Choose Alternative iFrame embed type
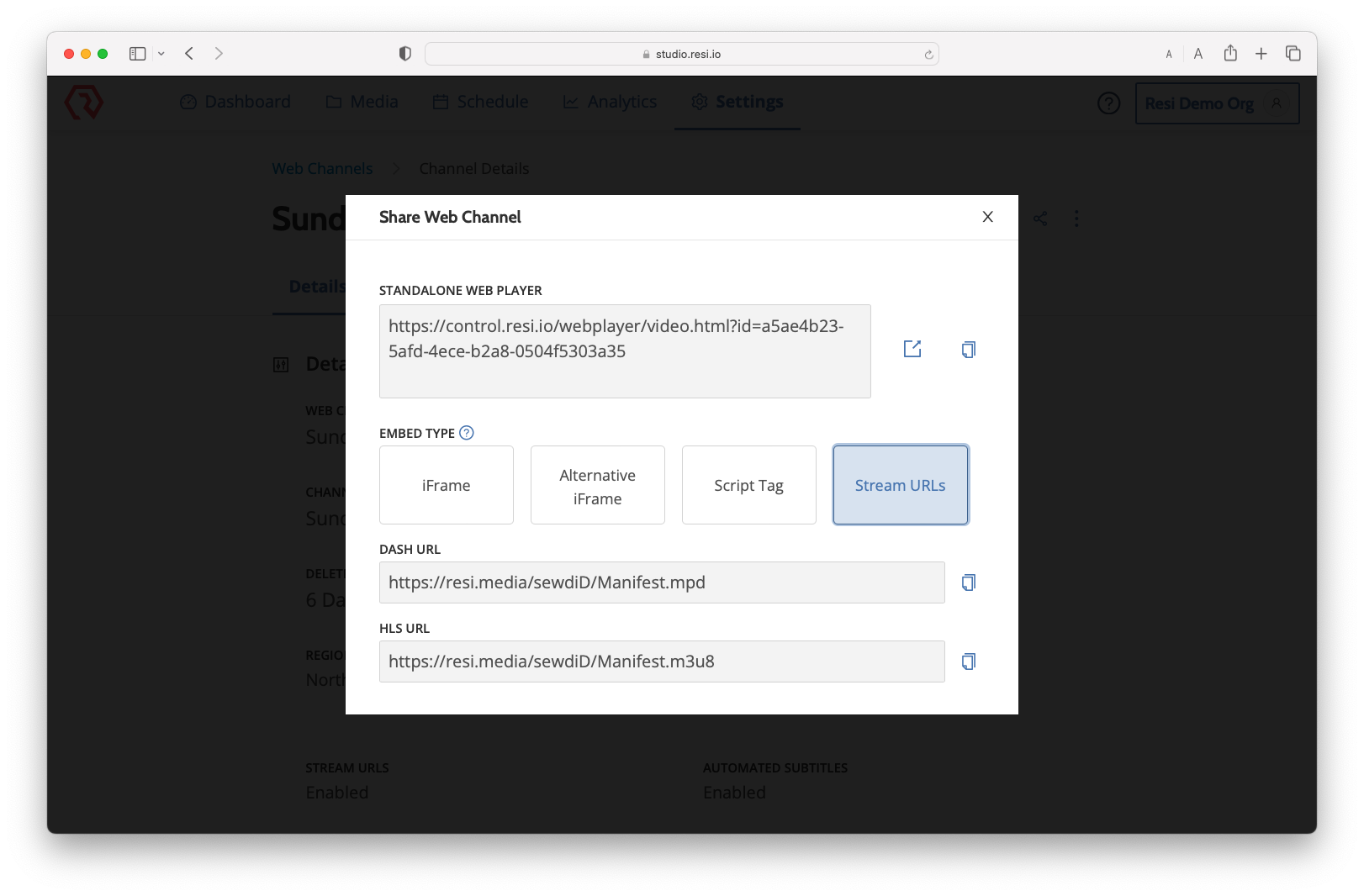The width and height of the screenshot is (1364, 896). tap(597, 485)
